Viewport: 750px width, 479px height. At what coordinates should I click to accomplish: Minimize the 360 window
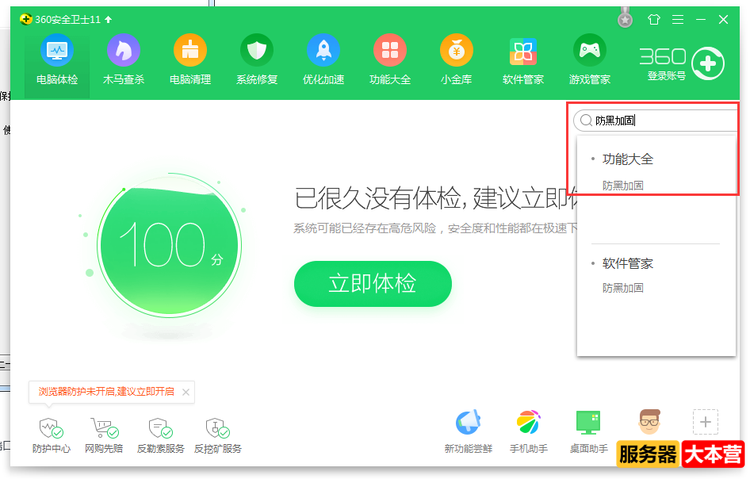point(701,20)
